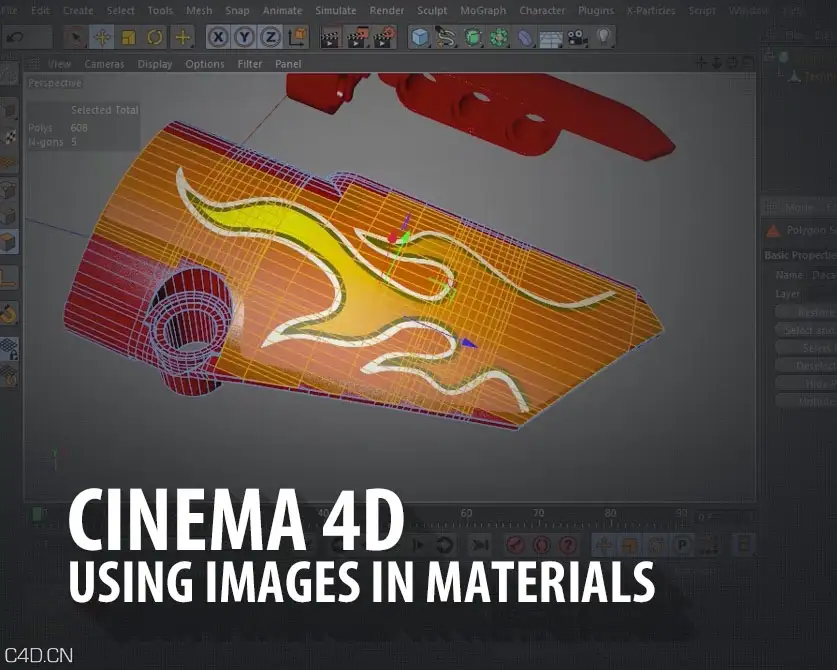Open the MoGraph menu
Image resolution: width=837 pixels, height=670 pixels.
(x=483, y=10)
